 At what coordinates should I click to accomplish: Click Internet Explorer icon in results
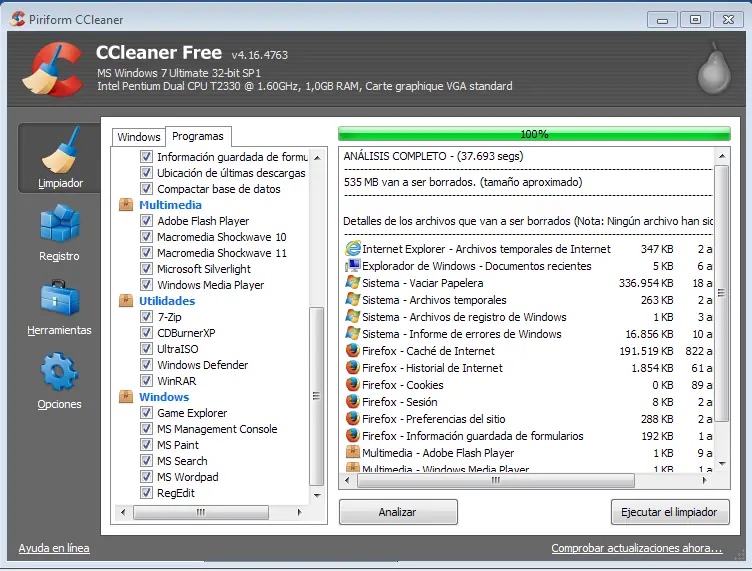(x=352, y=248)
